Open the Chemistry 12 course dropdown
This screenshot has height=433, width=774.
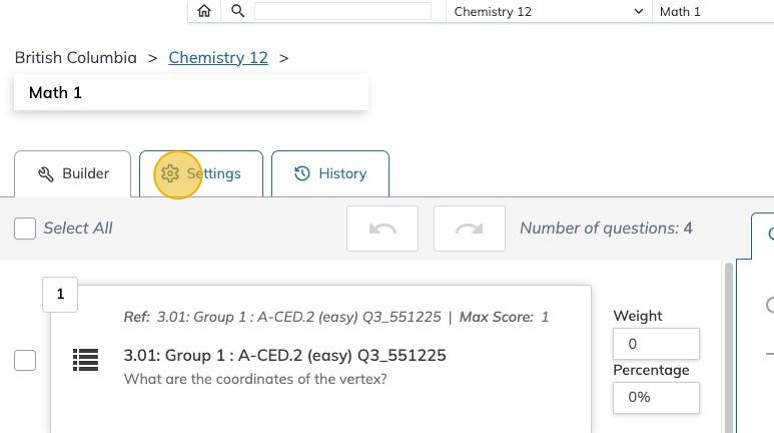(x=548, y=11)
